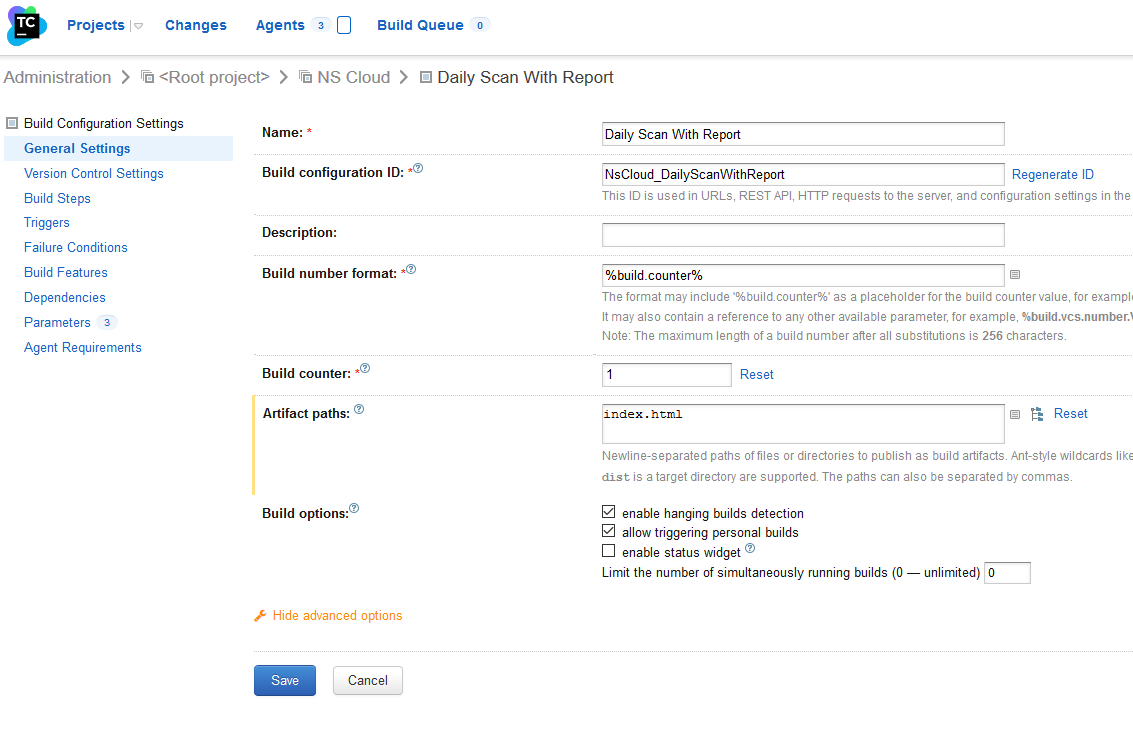Expand the Projects dropdown arrow
The height and width of the screenshot is (729, 1133).
tap(138, 26)
